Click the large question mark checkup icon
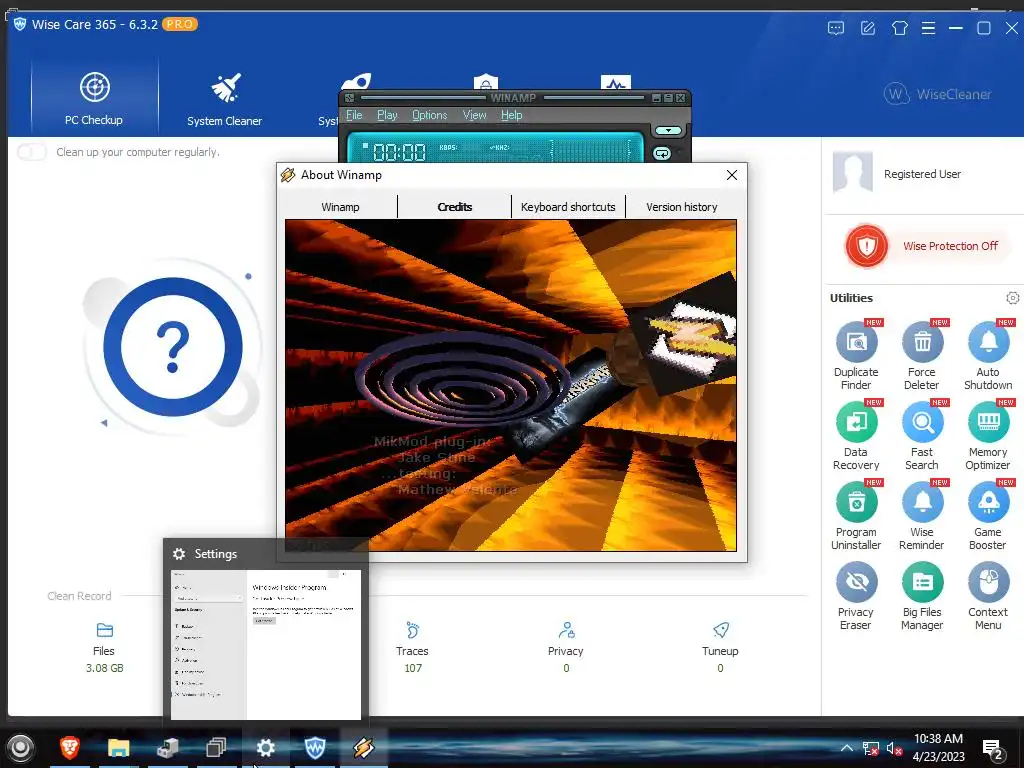1024x768 pixels. (173, 347)
